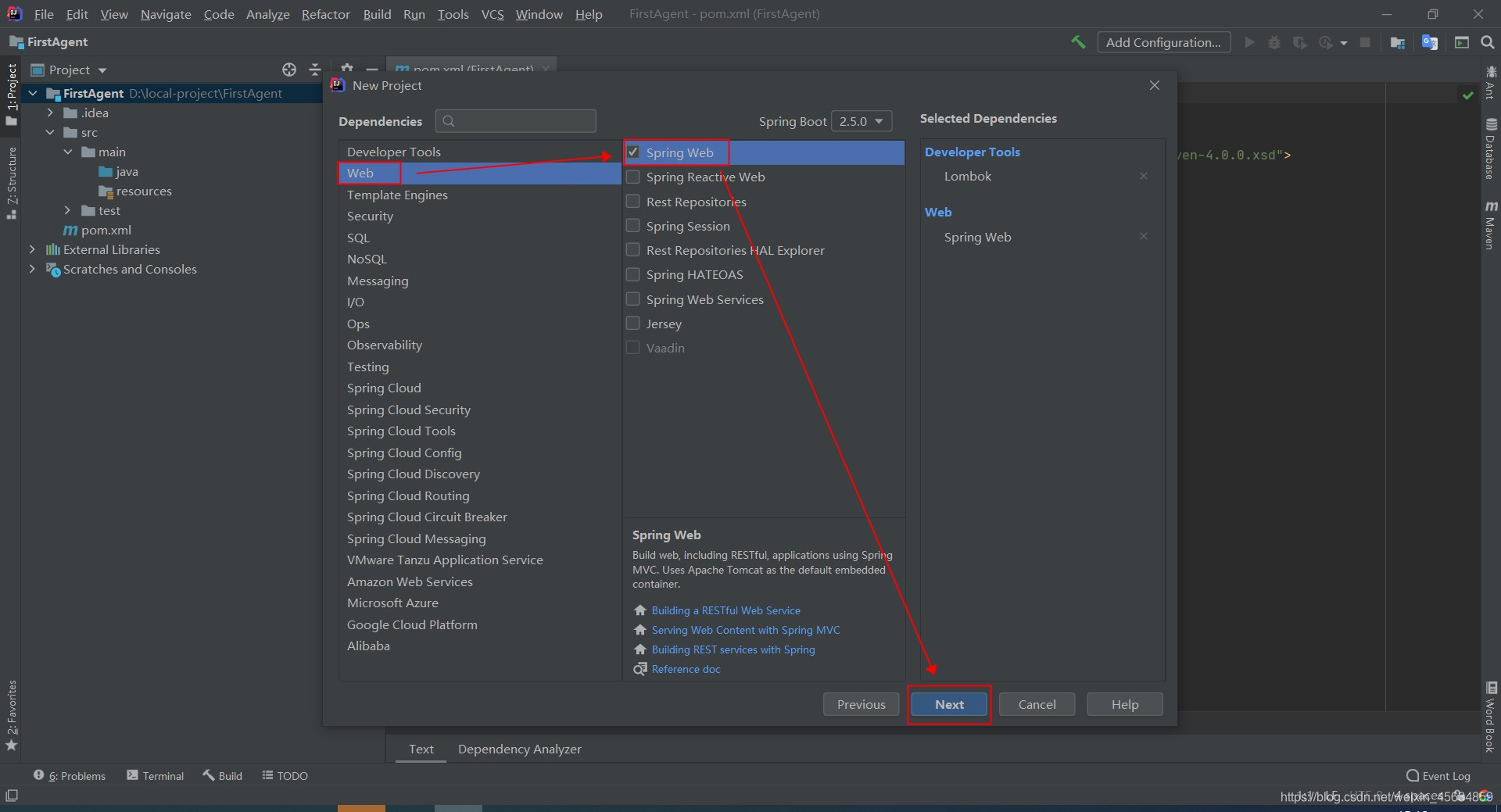
Task: Expand the test folder
Action: point(68,210)
